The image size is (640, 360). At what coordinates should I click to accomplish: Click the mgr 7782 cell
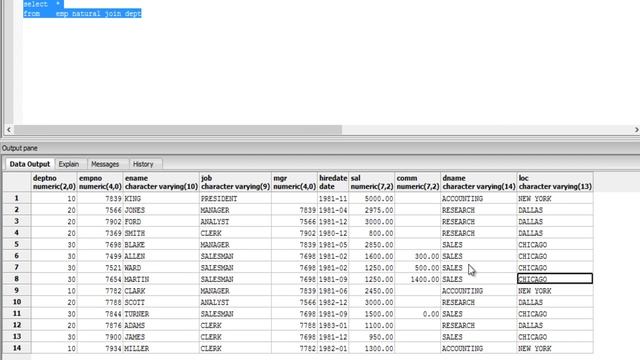pos(294,349)
